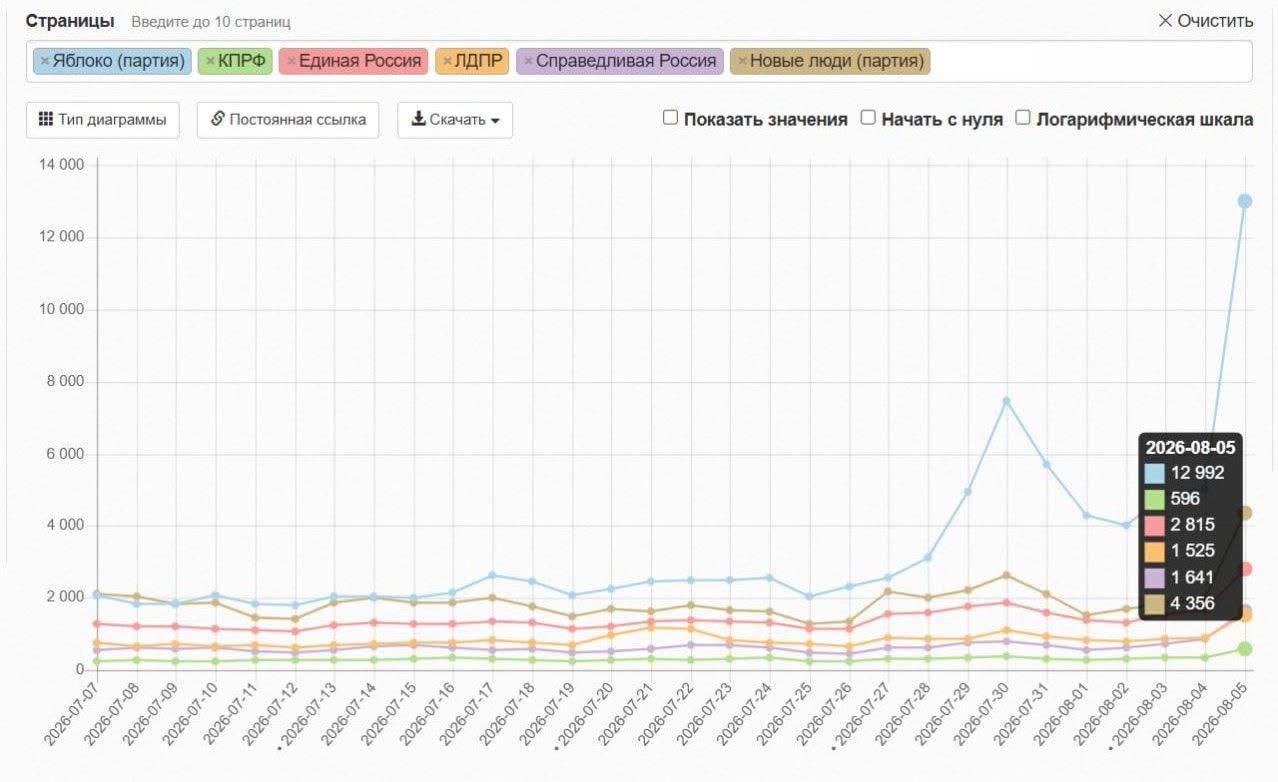Screen dimensions: 1278x782
Task: Click Очистить to clear all pages
Action: click(x=1205, y=21)
